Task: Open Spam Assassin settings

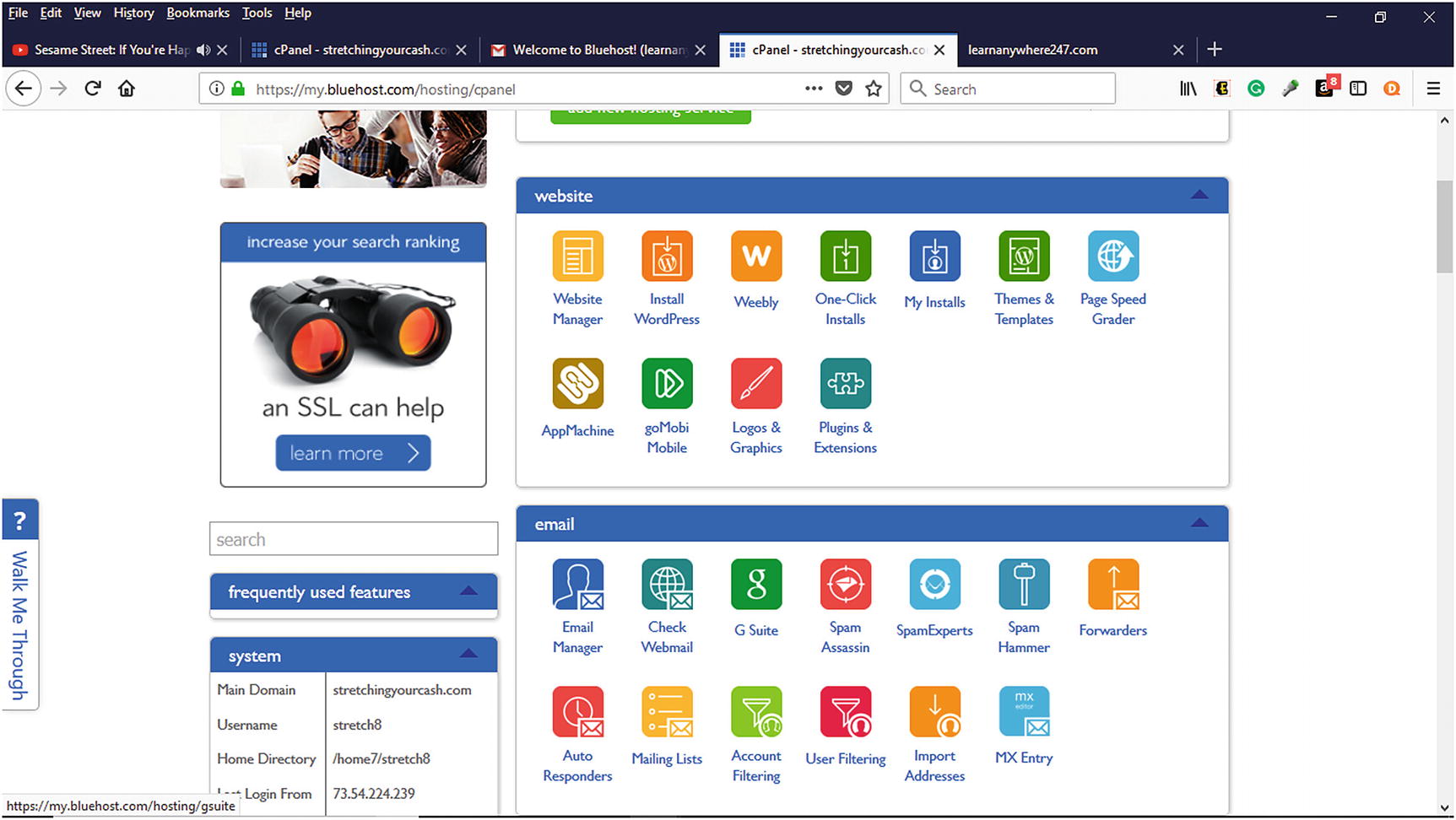Action: (x=845, y=585)
